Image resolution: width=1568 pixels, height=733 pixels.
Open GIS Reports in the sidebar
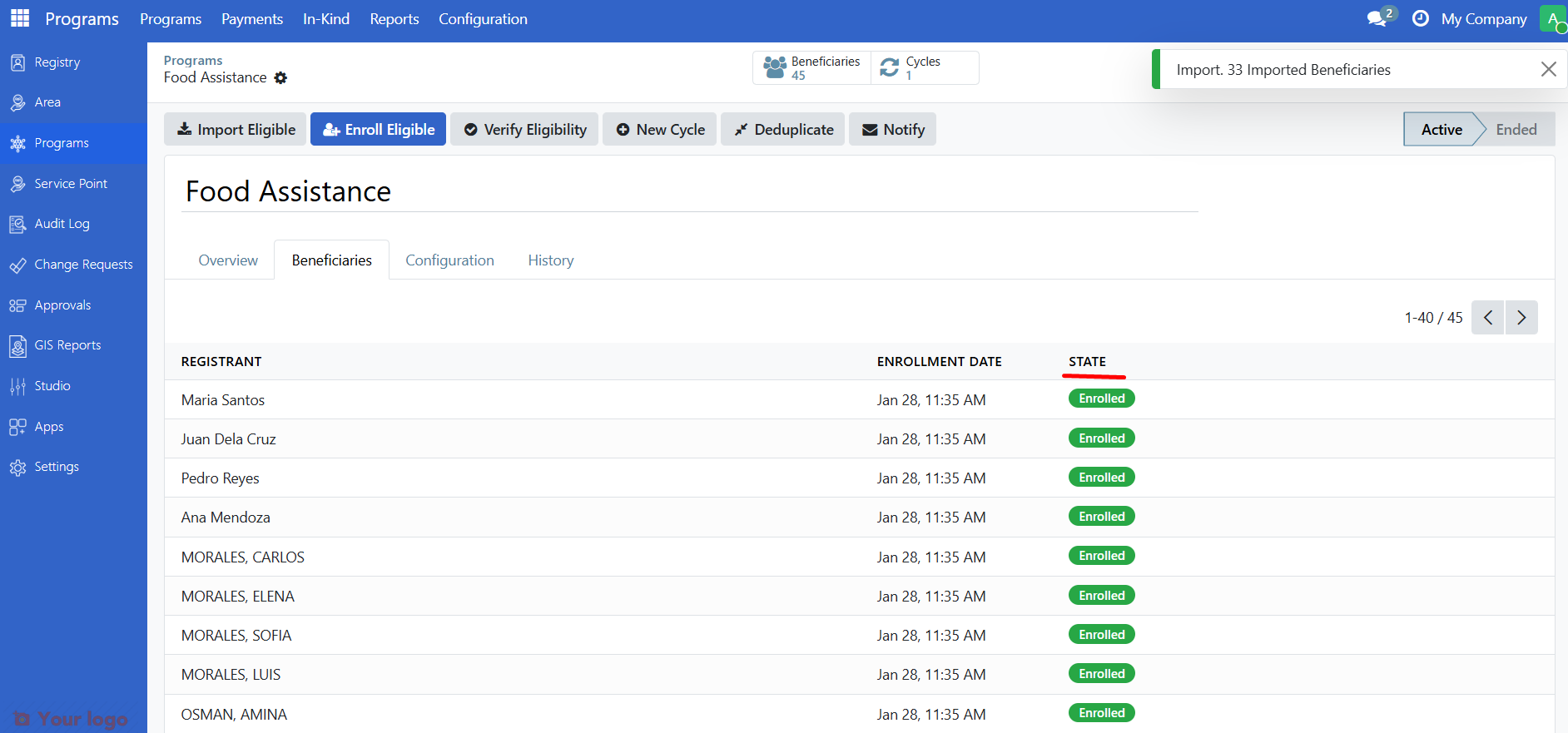tap(67, 345)
